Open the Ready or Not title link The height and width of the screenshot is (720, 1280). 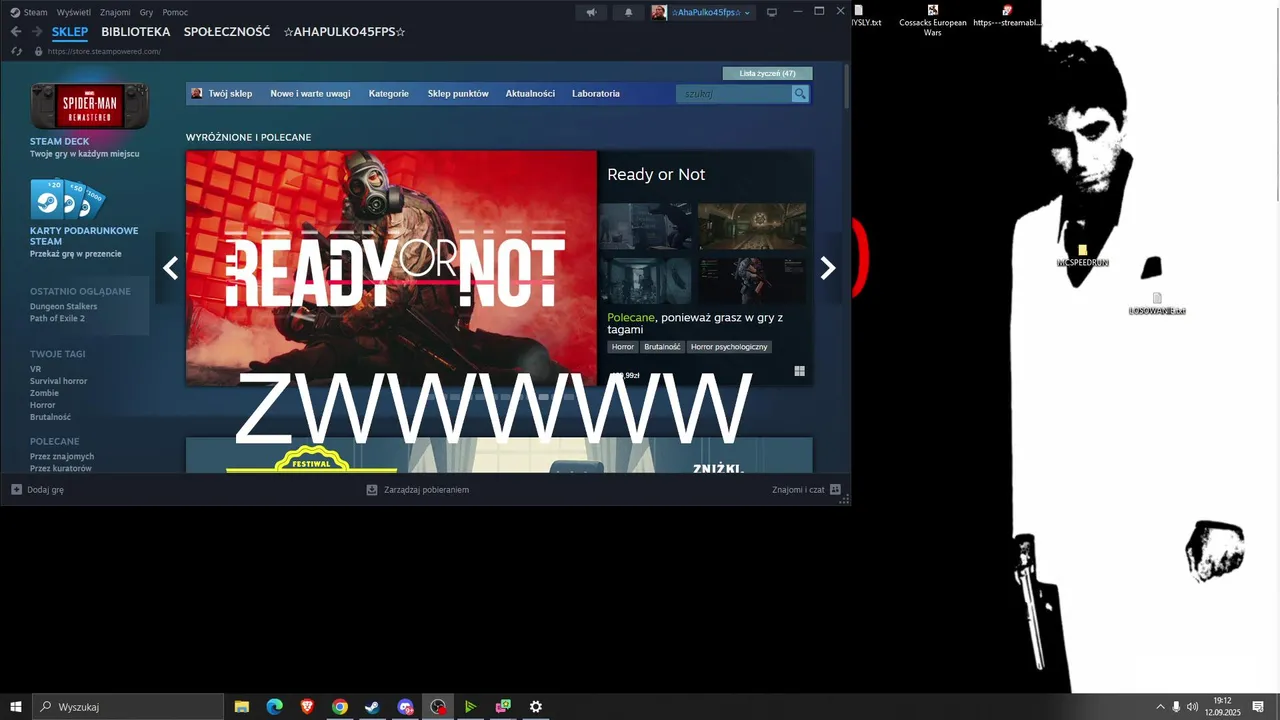pyautogui.click(x=656, y=174)
